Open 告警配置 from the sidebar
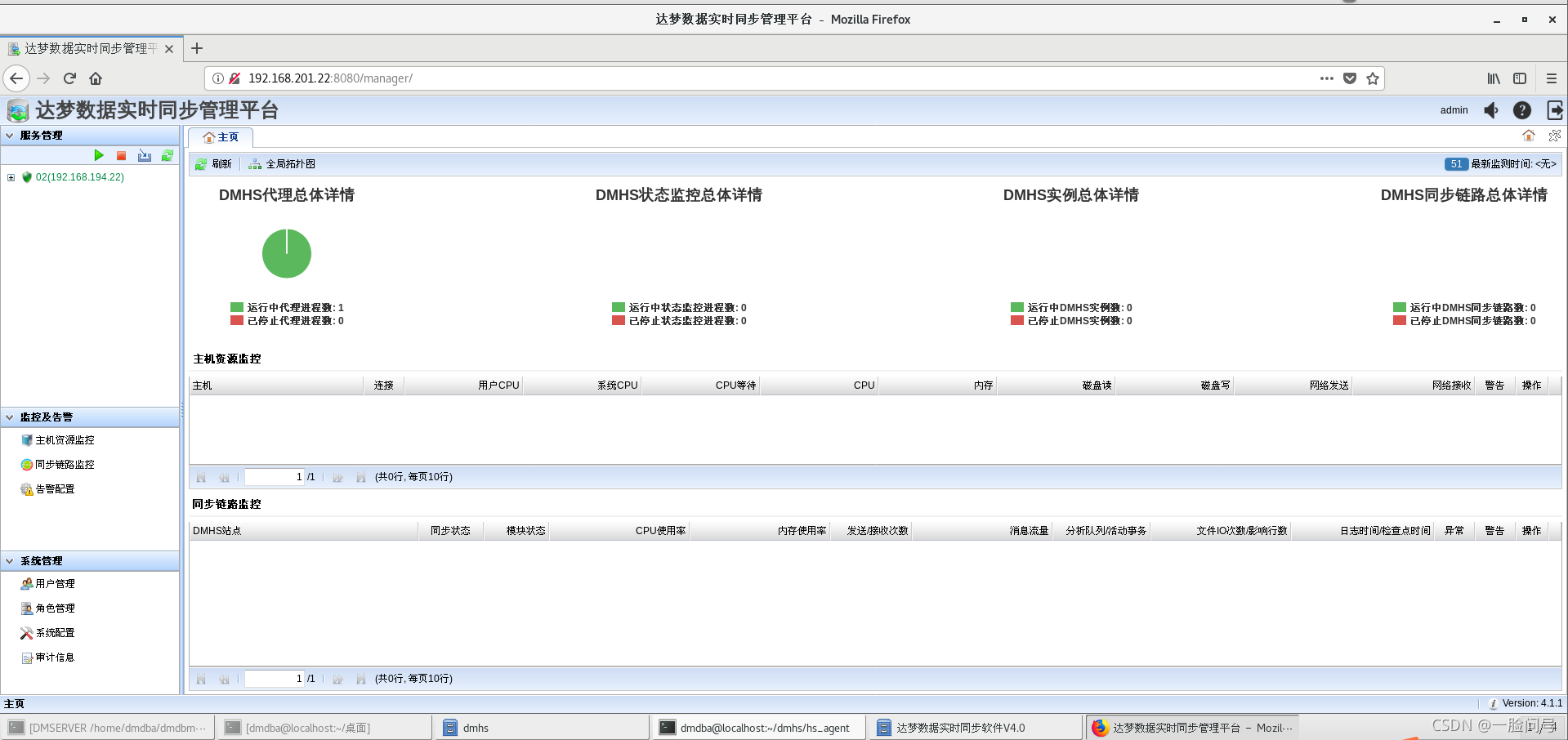Image resolution: width=1568 pixels, height=740 pixels. (x=48, y=489)
